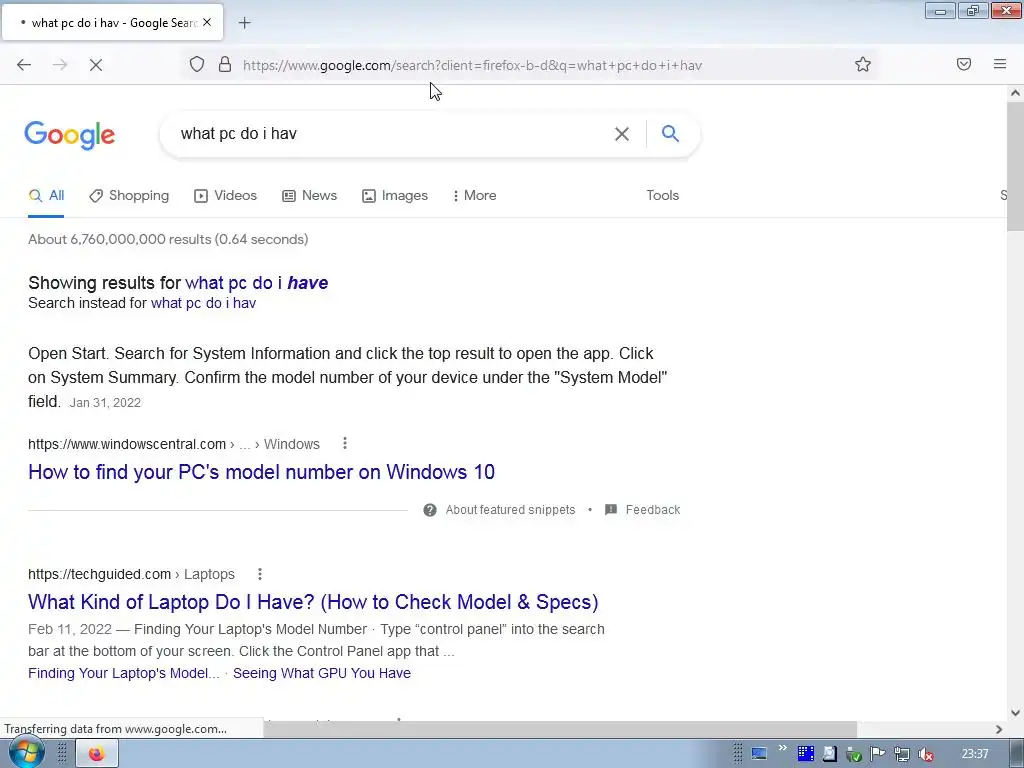Click the vertical scrollbar thumb

click(1015, 166)
